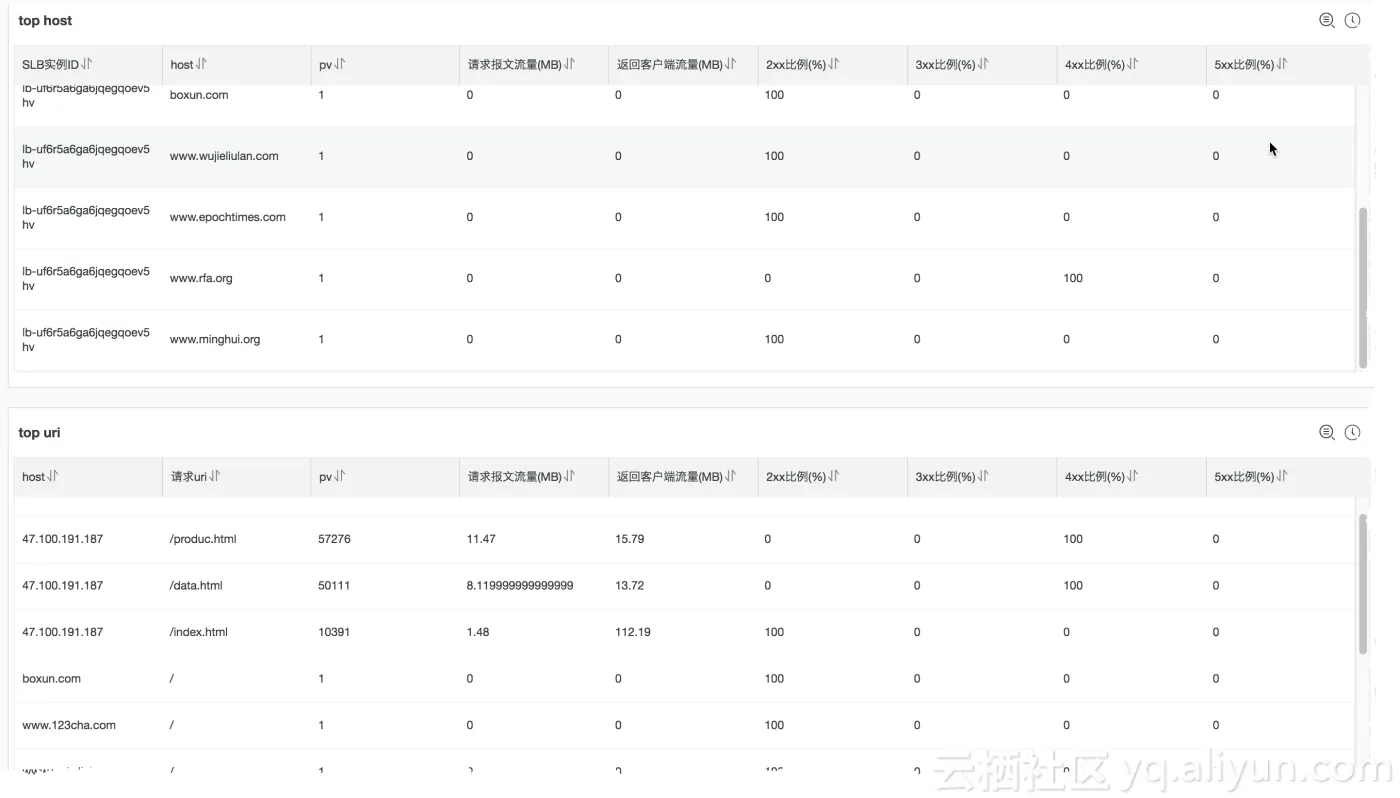Click the top uri panel title
Viewport: 1400px width, 798px height.
coord(40,432)
